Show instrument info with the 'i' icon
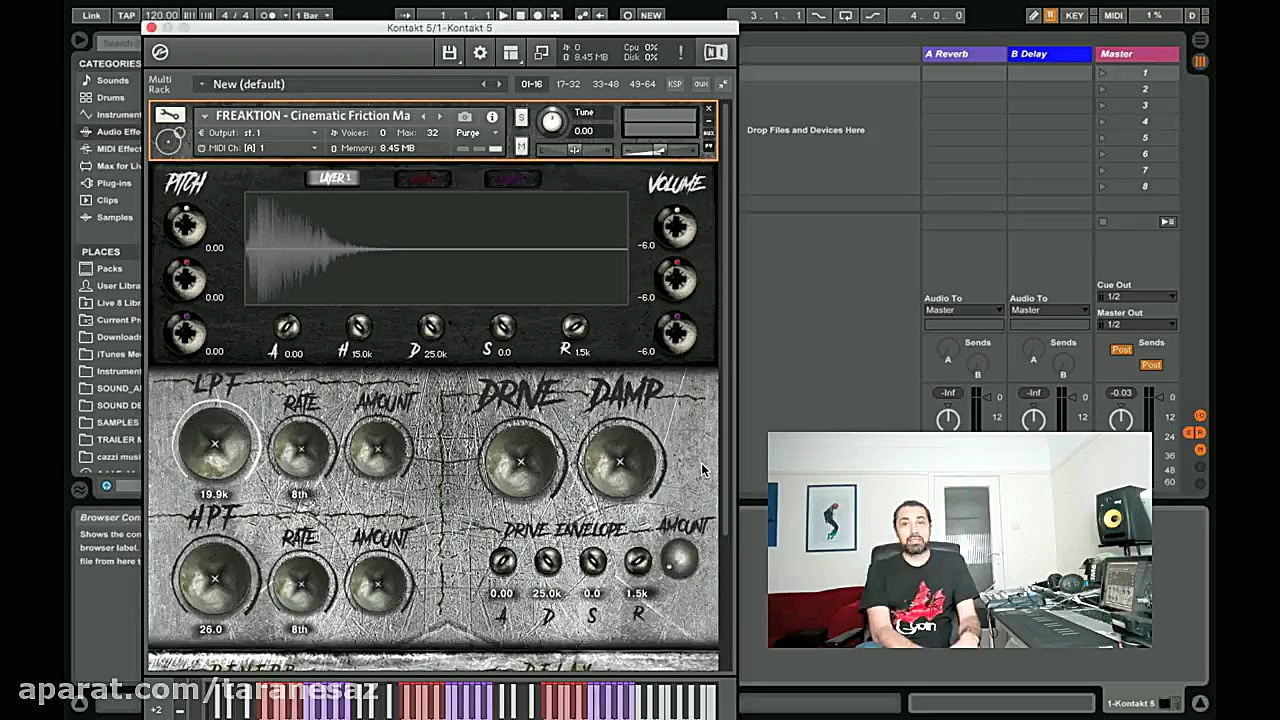Viewport: 1280px width, 720px height. (492, 117)
